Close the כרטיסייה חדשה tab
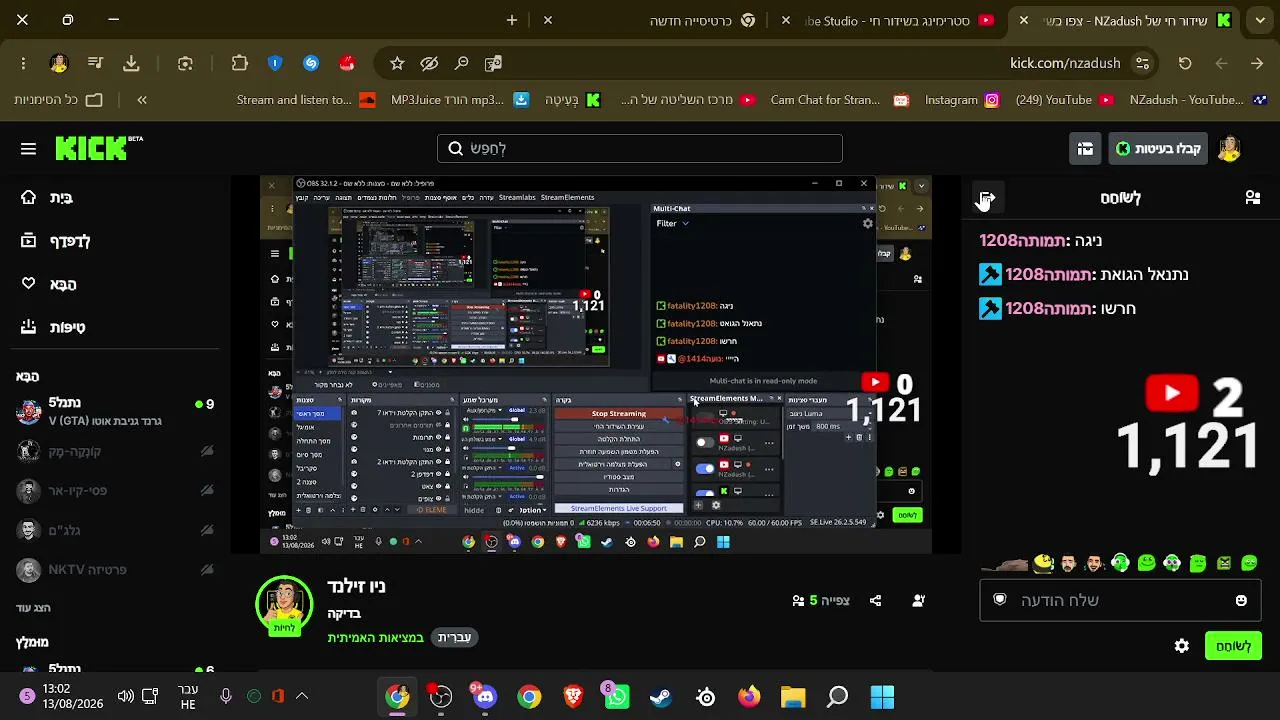1280x720 pixels. pos(548,20)
